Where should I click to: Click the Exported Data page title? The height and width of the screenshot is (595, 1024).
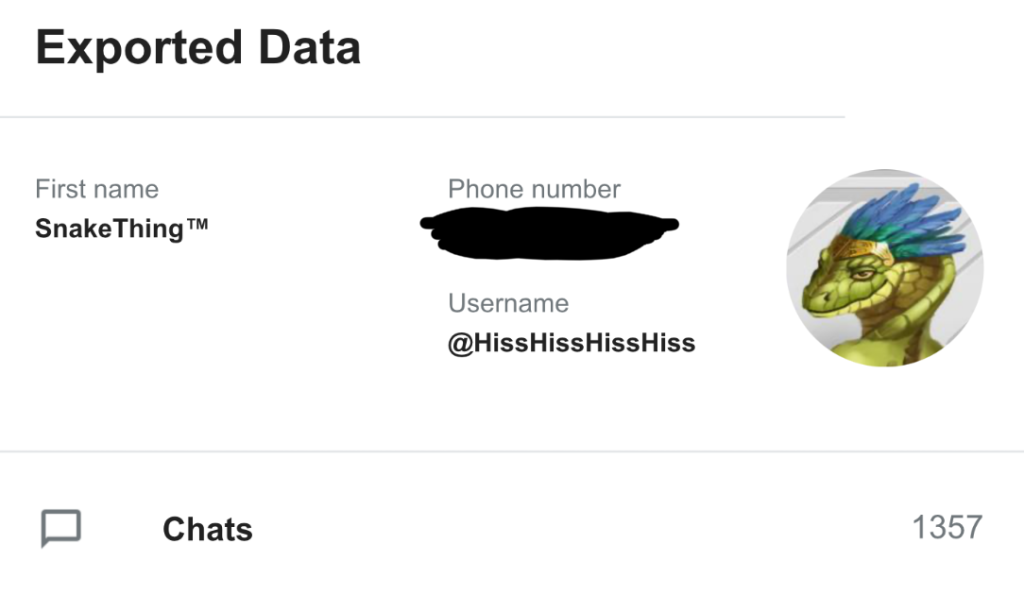click(197, 46)
